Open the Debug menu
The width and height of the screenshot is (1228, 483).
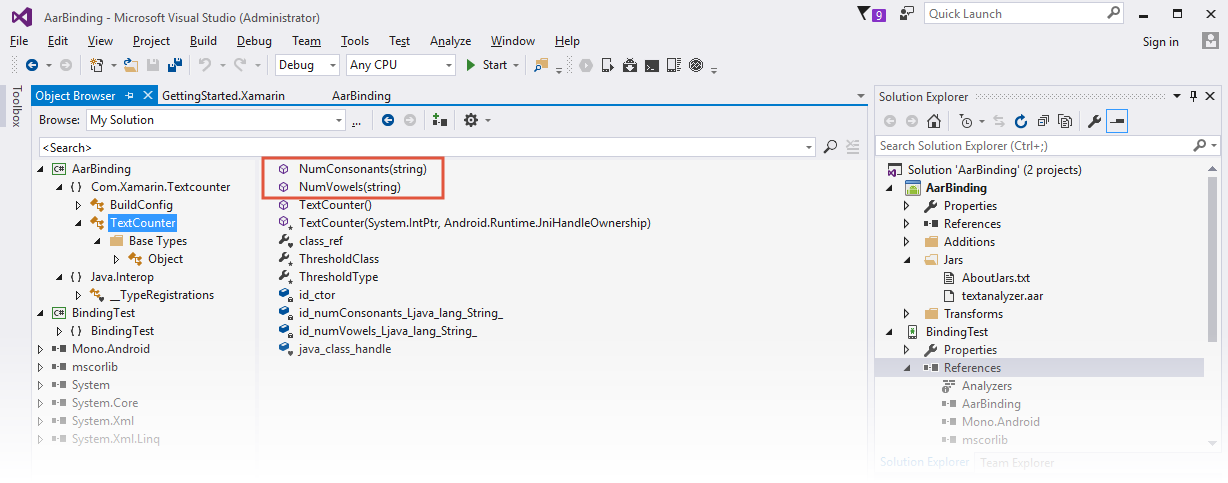pos(254,41)
